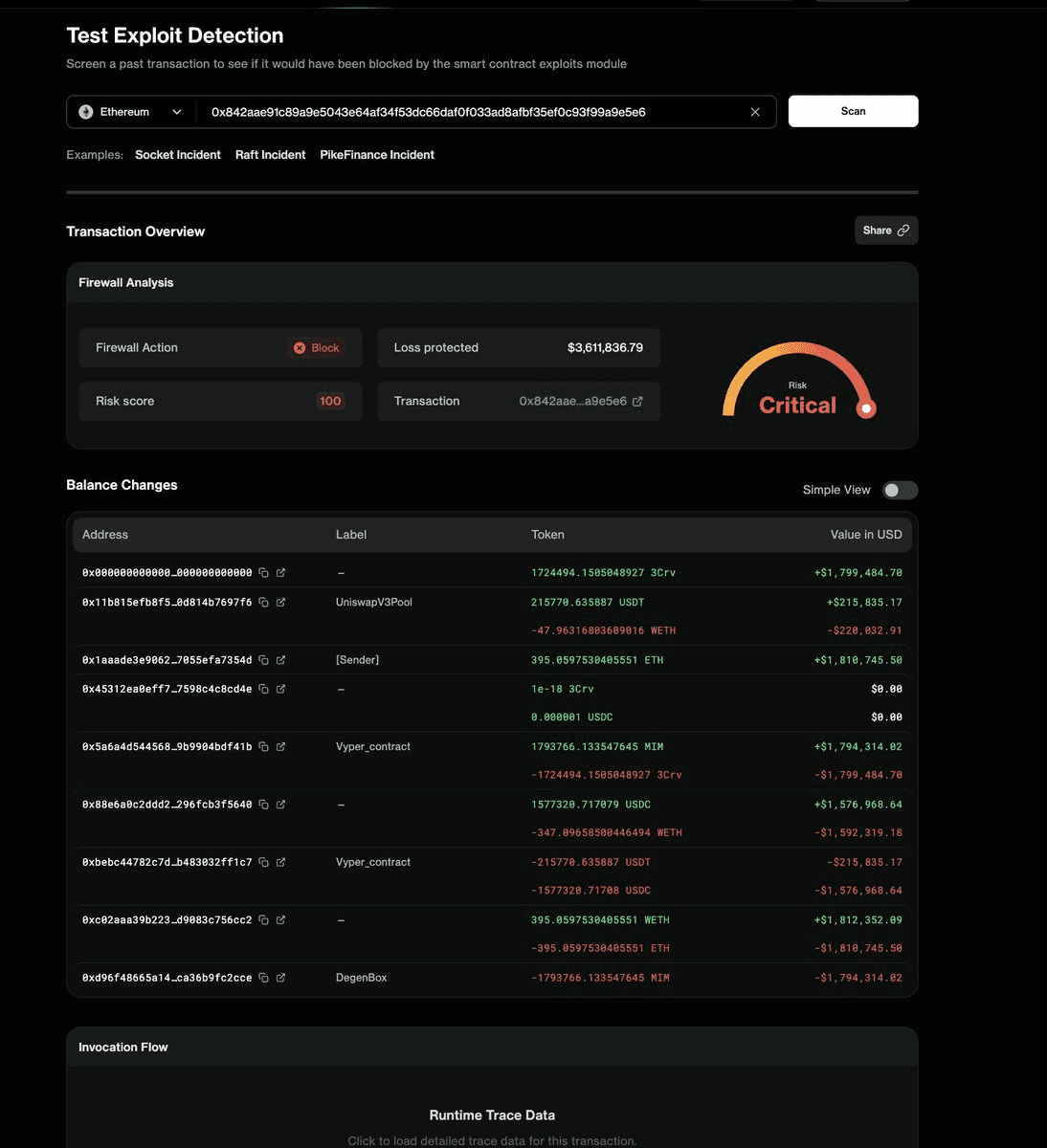Open the 0x000000 address external link
The width and height of the screenshot is (1047, 1148).
pyautogui.click(x=280, y=573)
